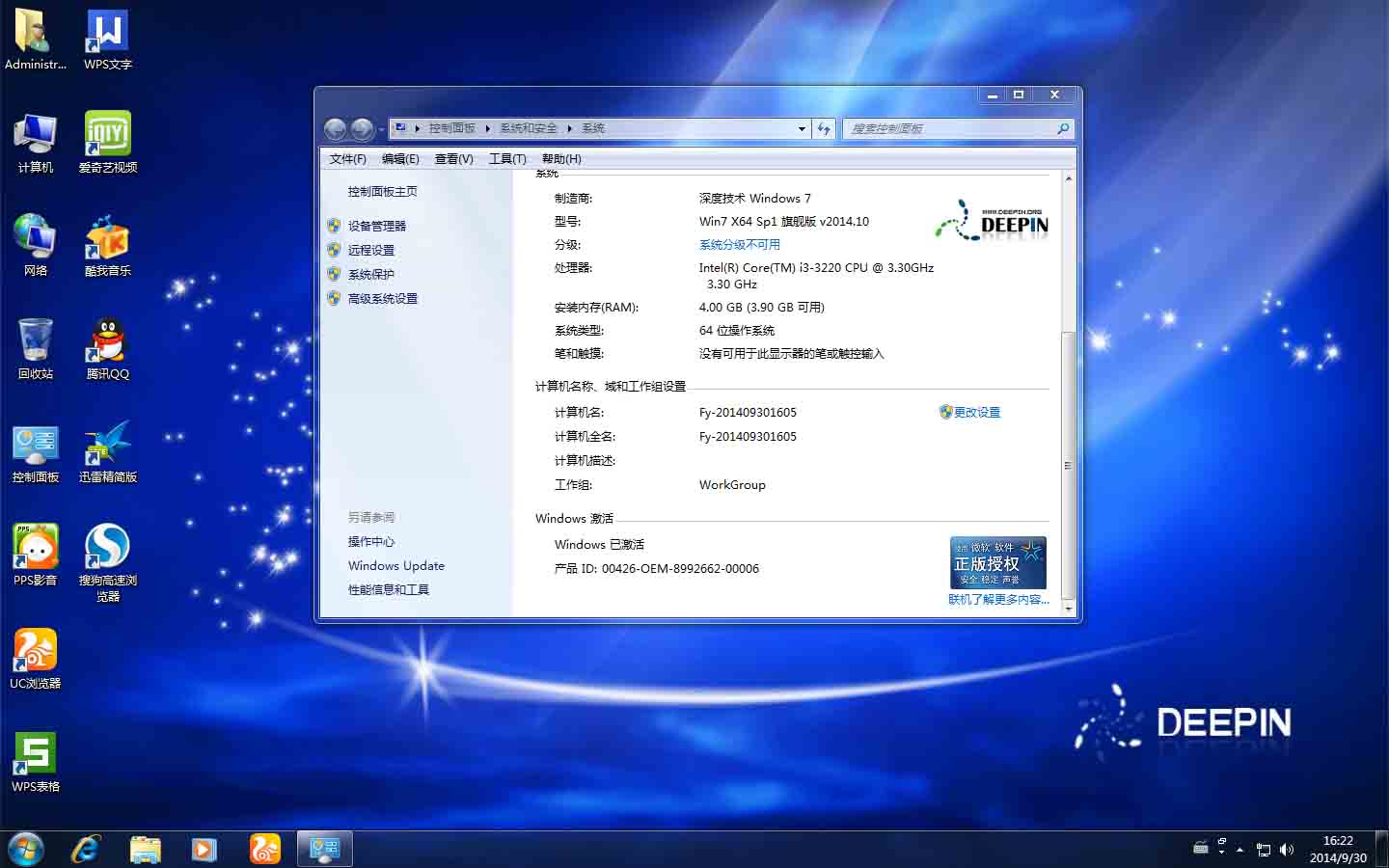Launch UC浏览器 from the desktop

(35, 659)
